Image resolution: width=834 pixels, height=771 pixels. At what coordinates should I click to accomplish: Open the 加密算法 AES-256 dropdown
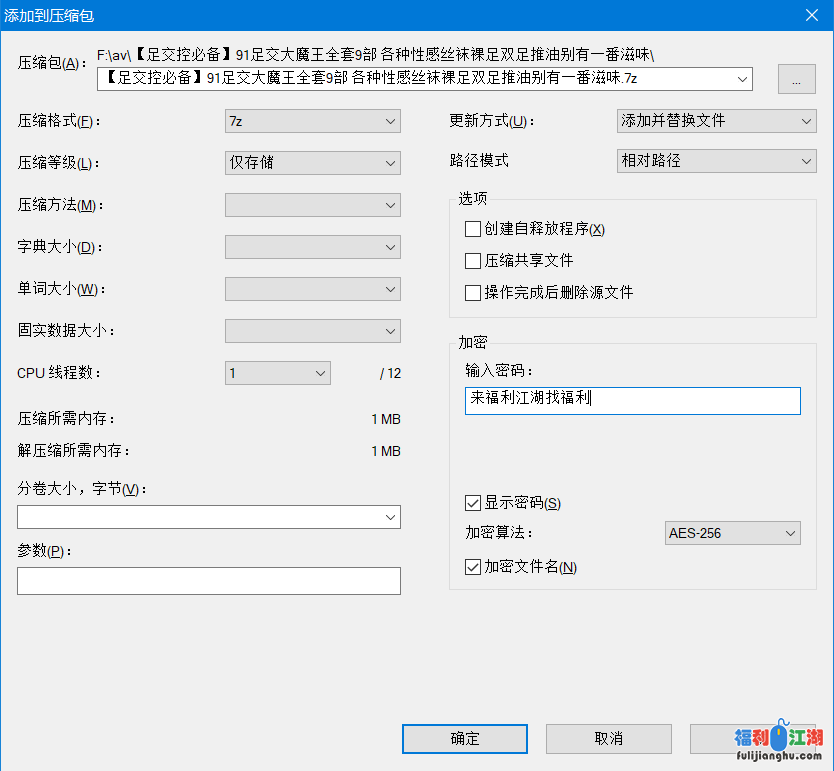[732, 533]
